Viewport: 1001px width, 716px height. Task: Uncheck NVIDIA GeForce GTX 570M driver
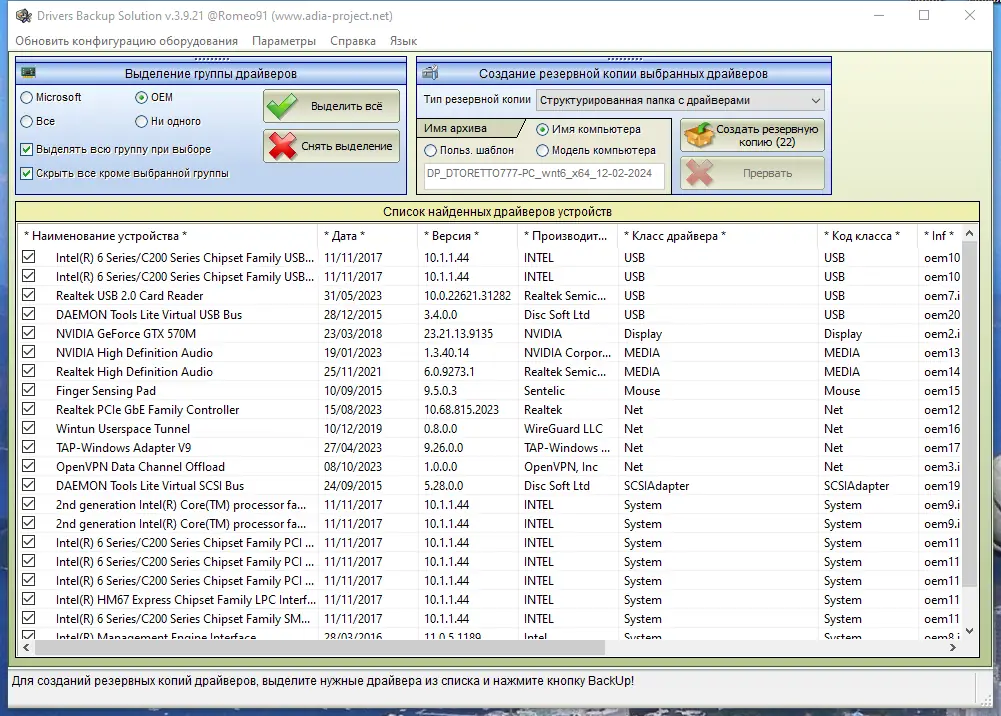click(x=28, y=333)
